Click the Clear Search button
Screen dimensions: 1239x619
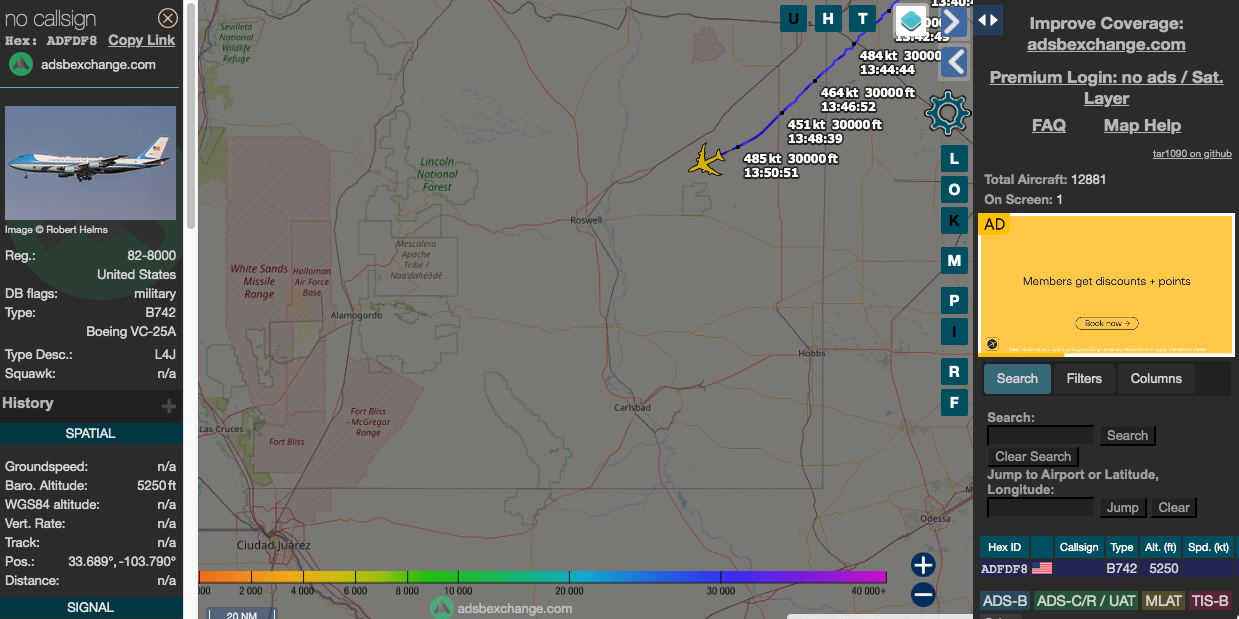click(x=1033, y=456)
